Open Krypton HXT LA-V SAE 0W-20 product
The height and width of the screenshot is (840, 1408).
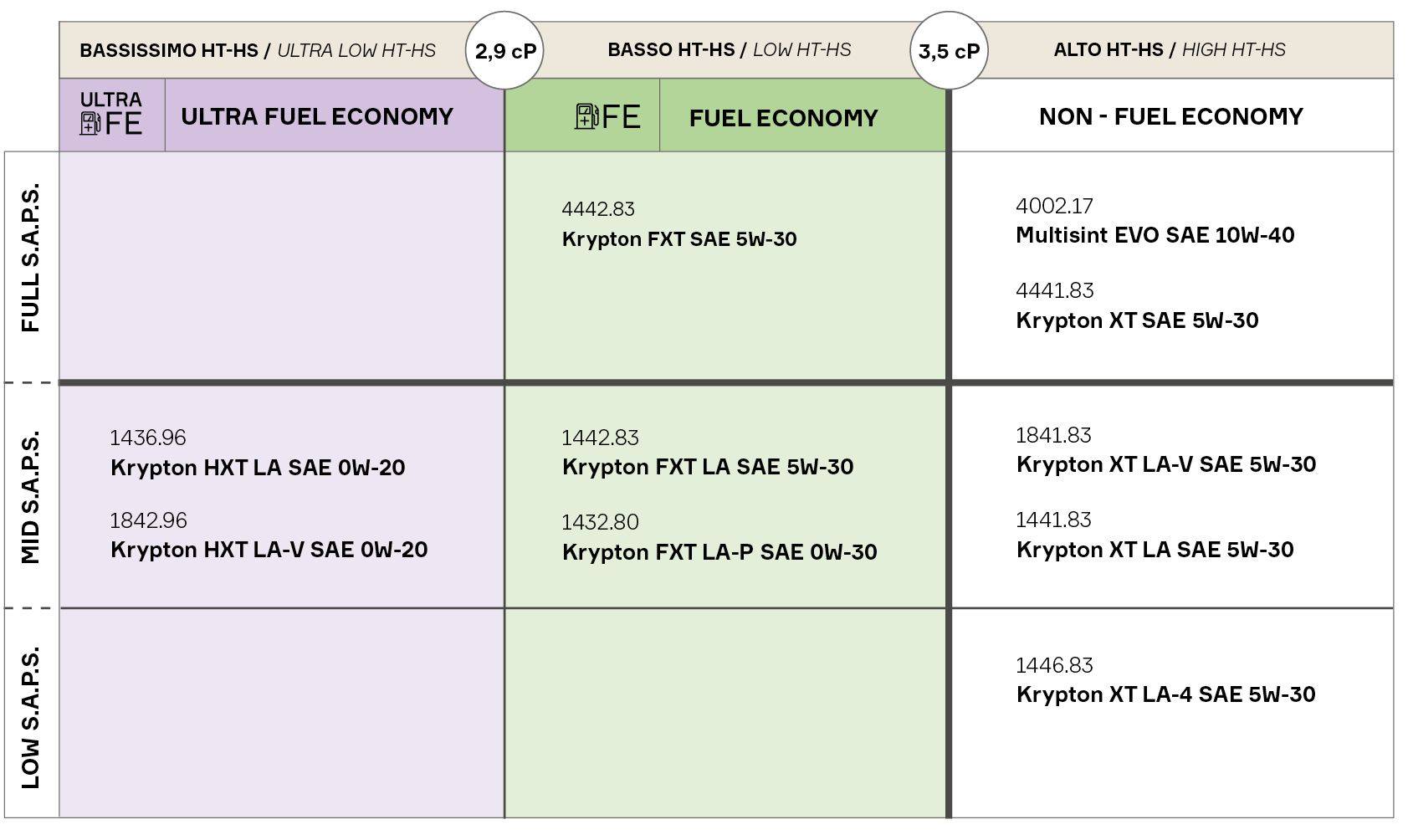click(x=269, y=550)
